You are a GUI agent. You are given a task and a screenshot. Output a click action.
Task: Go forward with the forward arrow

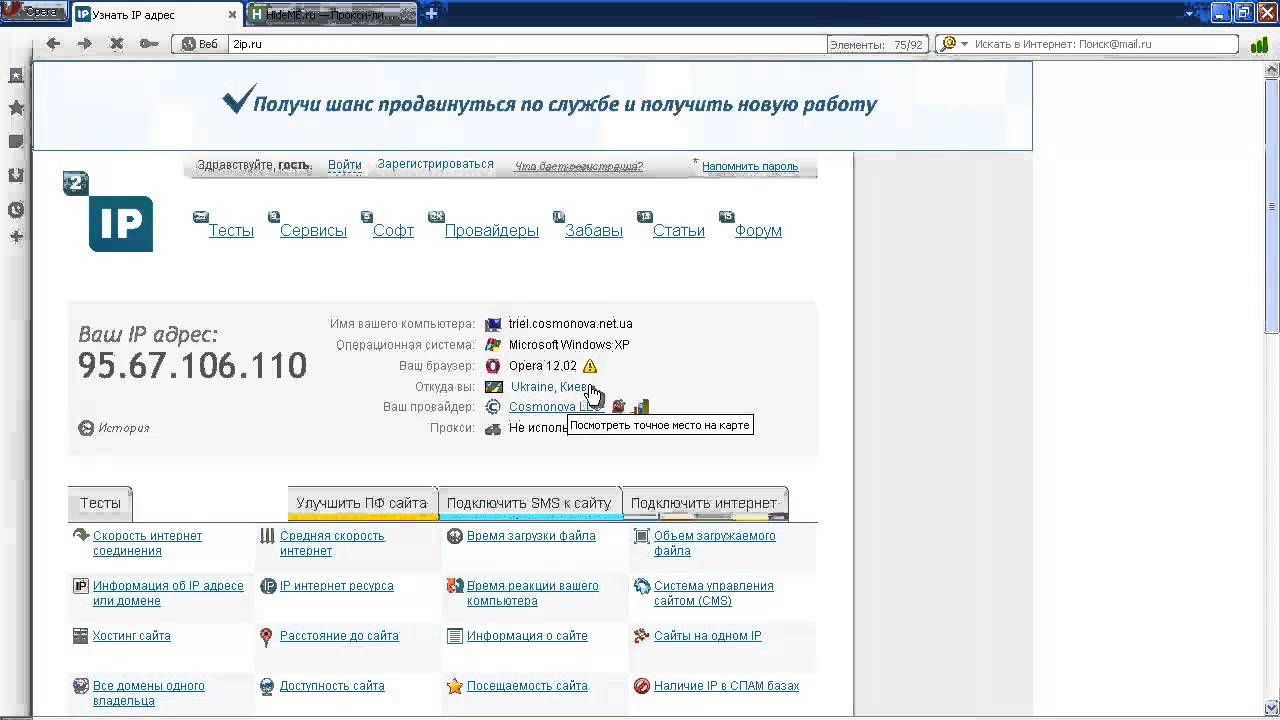pos(85,44)
